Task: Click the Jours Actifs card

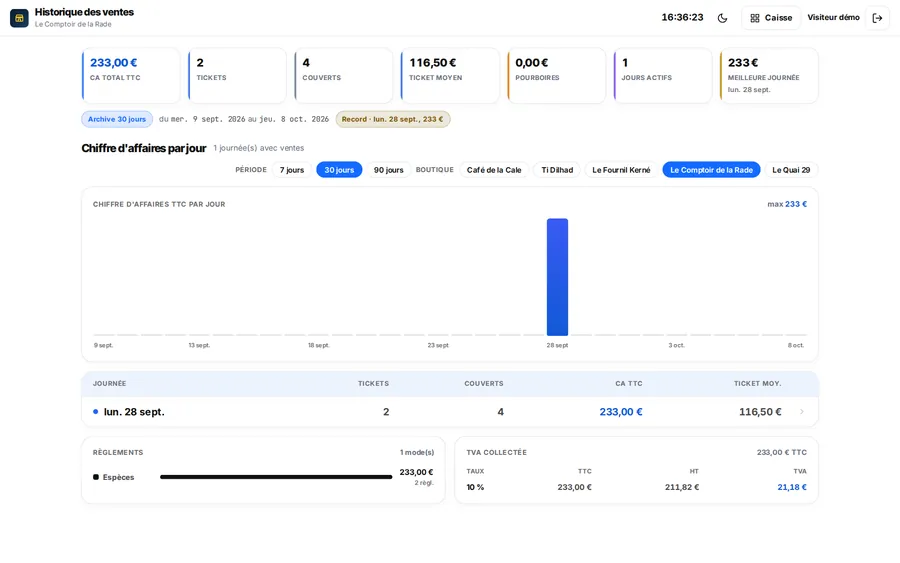Action: [663, 76]
